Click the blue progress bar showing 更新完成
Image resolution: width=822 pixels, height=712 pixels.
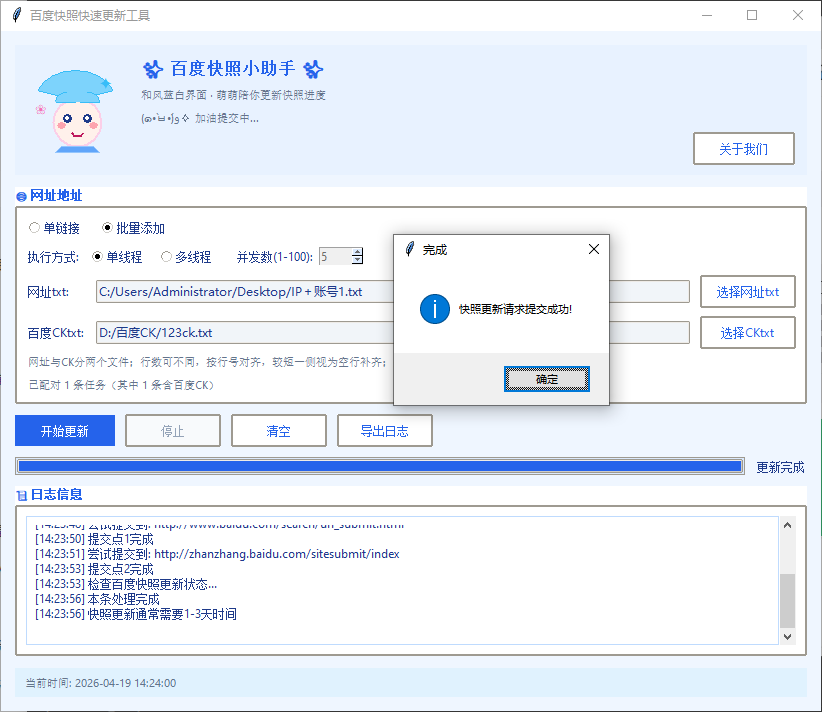coord(378,465)
